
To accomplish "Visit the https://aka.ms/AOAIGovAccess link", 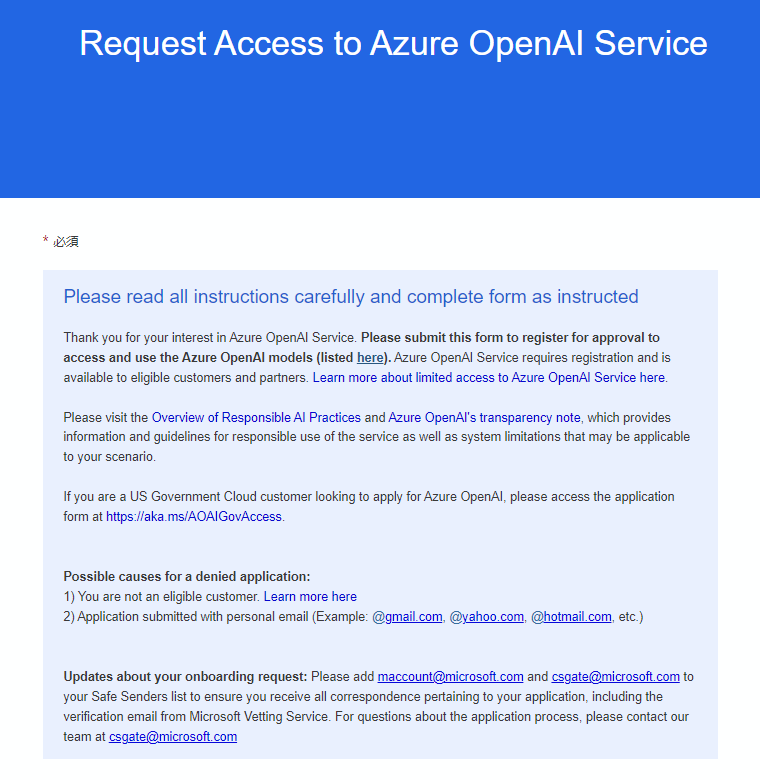I will point(194,516).
